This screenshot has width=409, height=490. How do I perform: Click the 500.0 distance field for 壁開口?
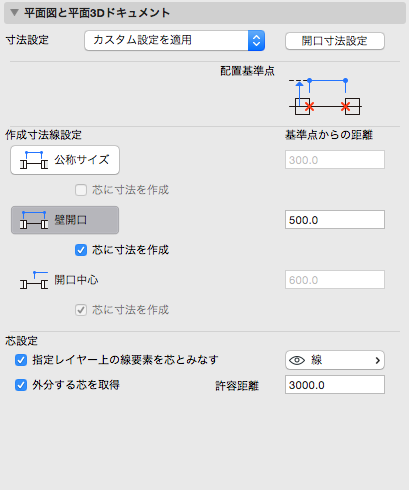tap(335, 220)
